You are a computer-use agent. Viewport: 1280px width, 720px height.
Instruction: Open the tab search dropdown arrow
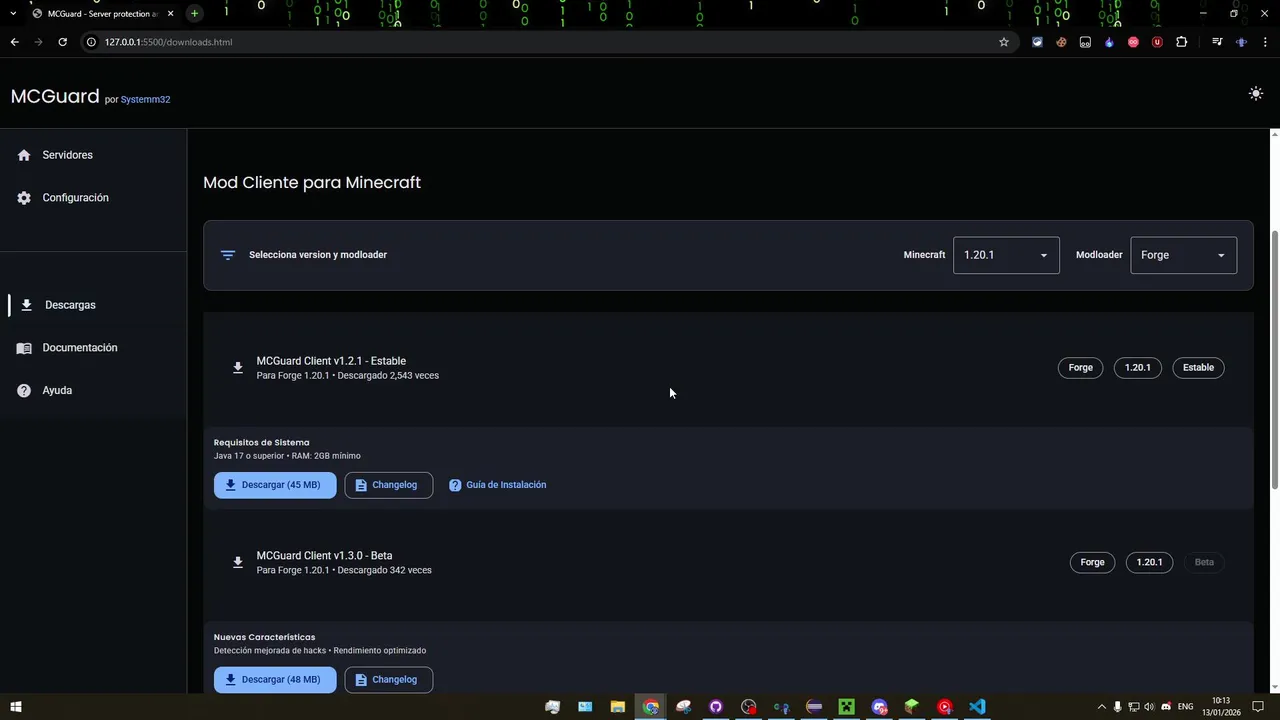(x=13, y=13)
